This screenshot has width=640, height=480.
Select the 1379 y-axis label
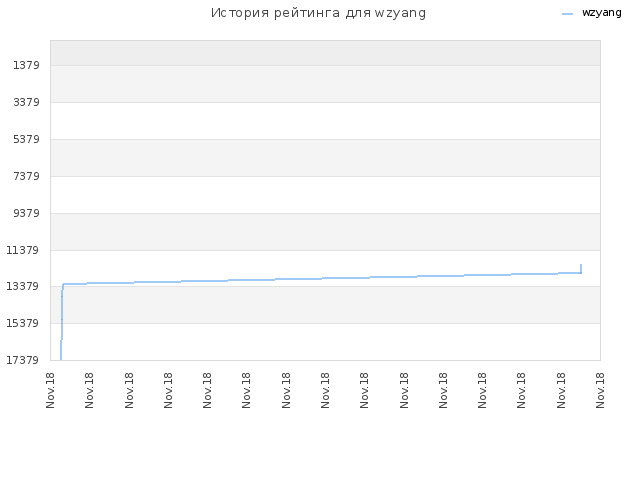point(26,65)
